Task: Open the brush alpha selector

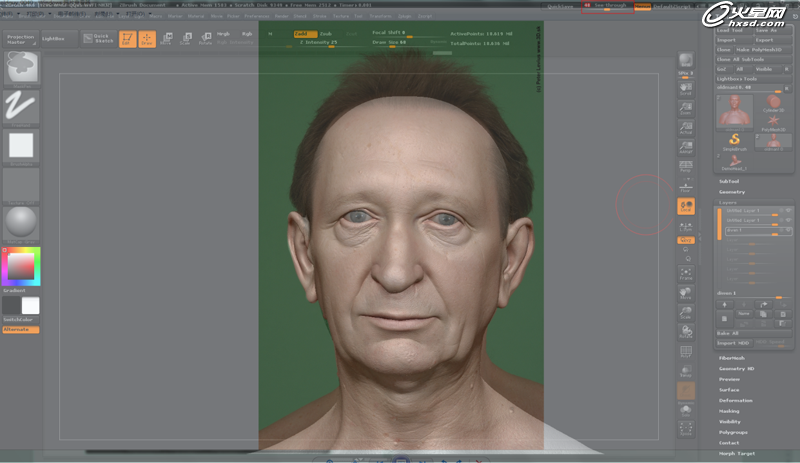Action: tap(21, 146)
